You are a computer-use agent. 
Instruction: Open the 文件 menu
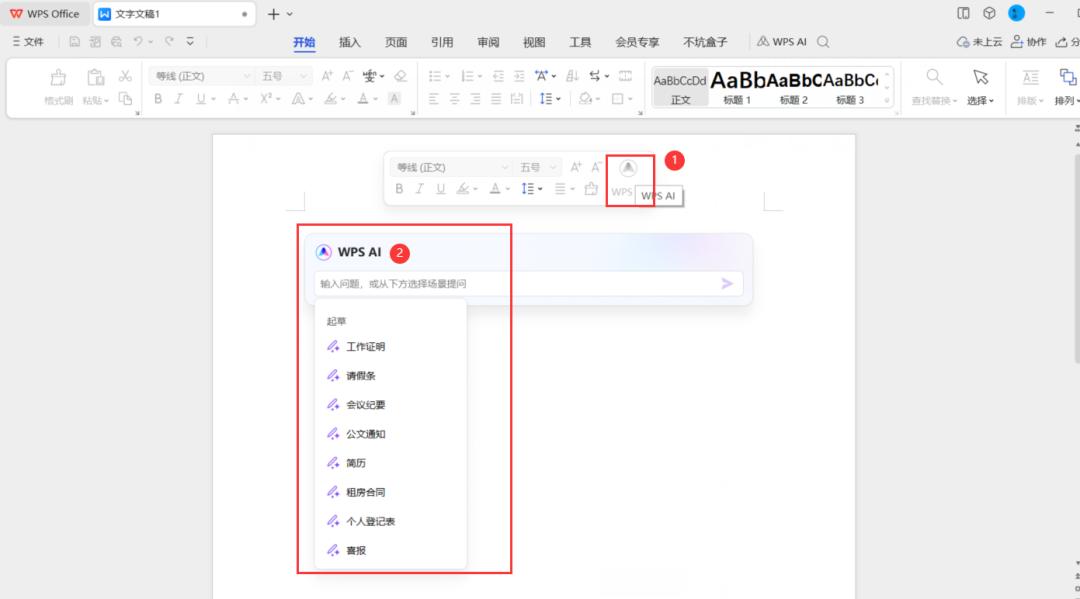[30, 41]
